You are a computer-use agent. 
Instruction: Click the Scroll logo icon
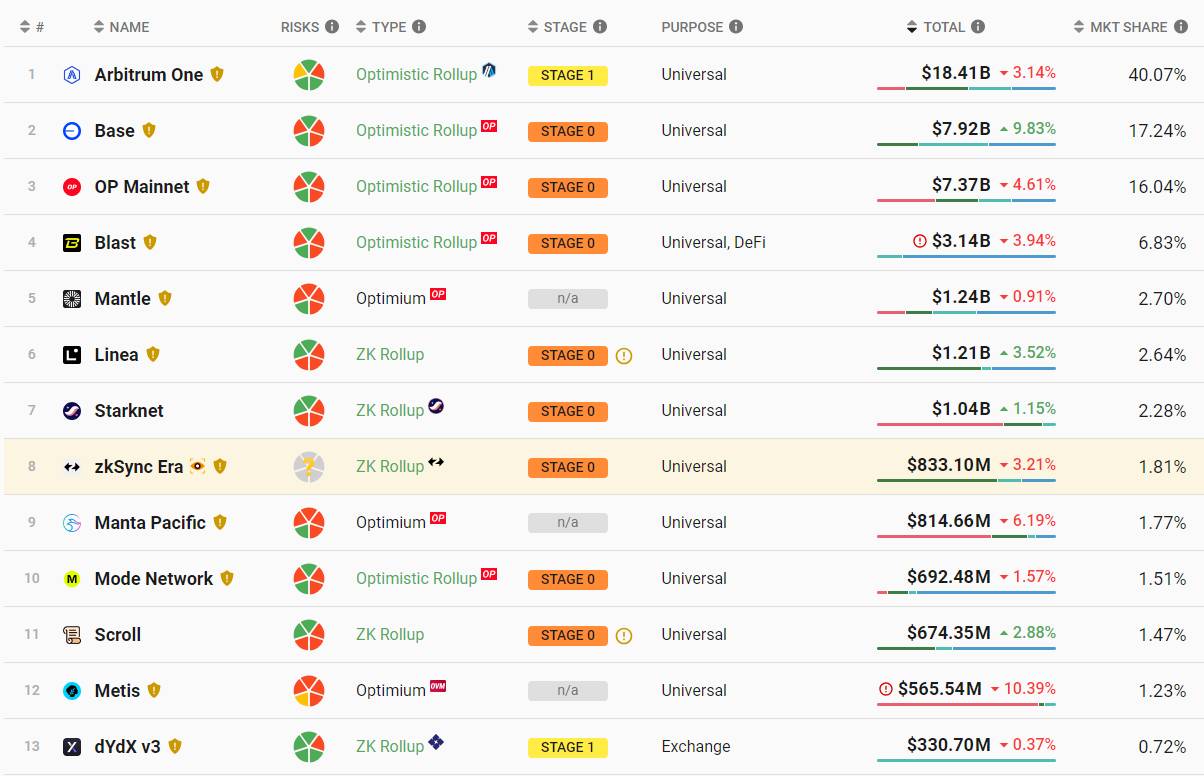72,635
